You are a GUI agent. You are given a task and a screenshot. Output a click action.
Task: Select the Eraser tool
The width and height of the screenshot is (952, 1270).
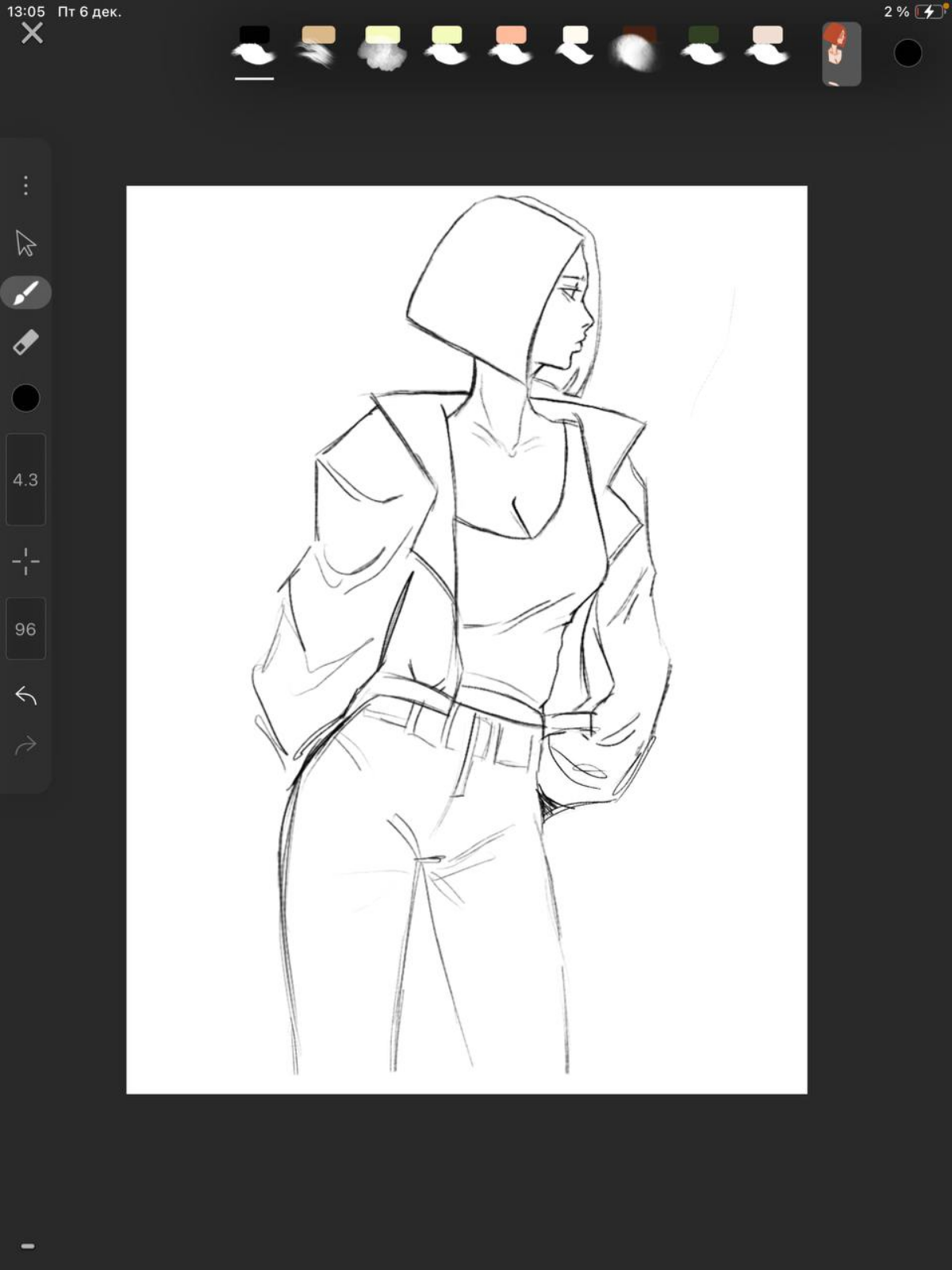pyautogui.click(x=26, y=343)
